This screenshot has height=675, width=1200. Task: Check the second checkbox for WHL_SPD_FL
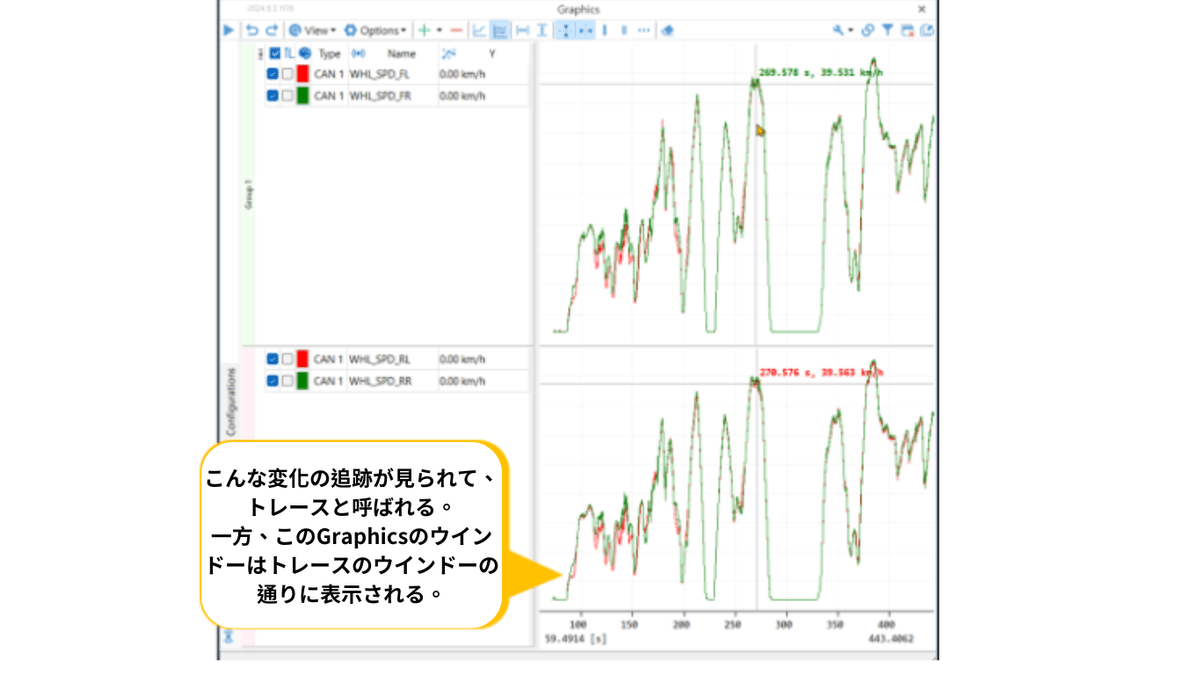coord(287,74)
